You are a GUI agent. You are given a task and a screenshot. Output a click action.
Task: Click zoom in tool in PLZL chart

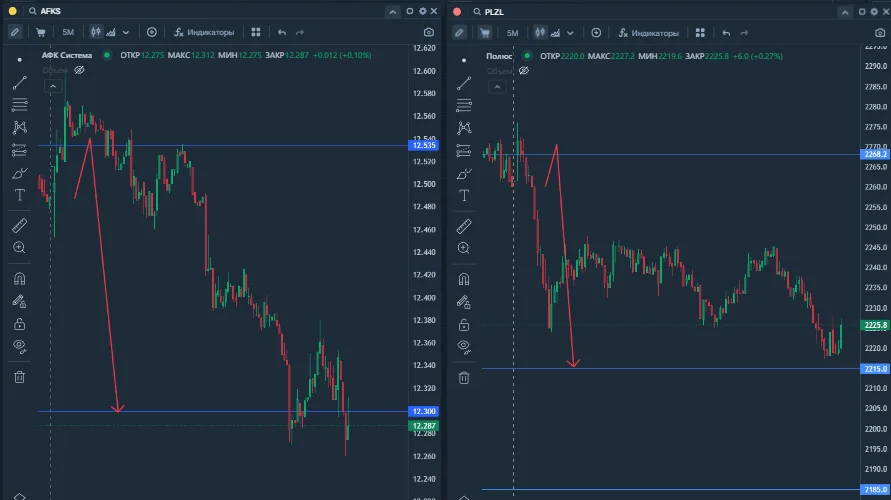pyautogui.click(x=464, y=248)
